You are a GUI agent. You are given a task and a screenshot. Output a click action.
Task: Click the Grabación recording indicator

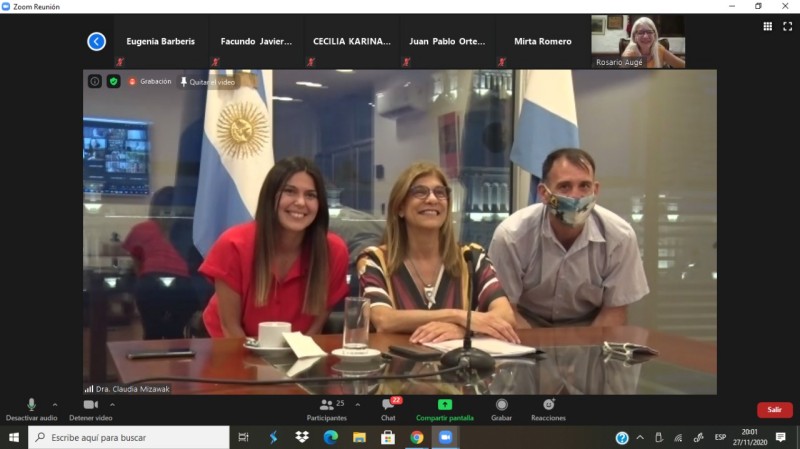click(x=149, y=82)
